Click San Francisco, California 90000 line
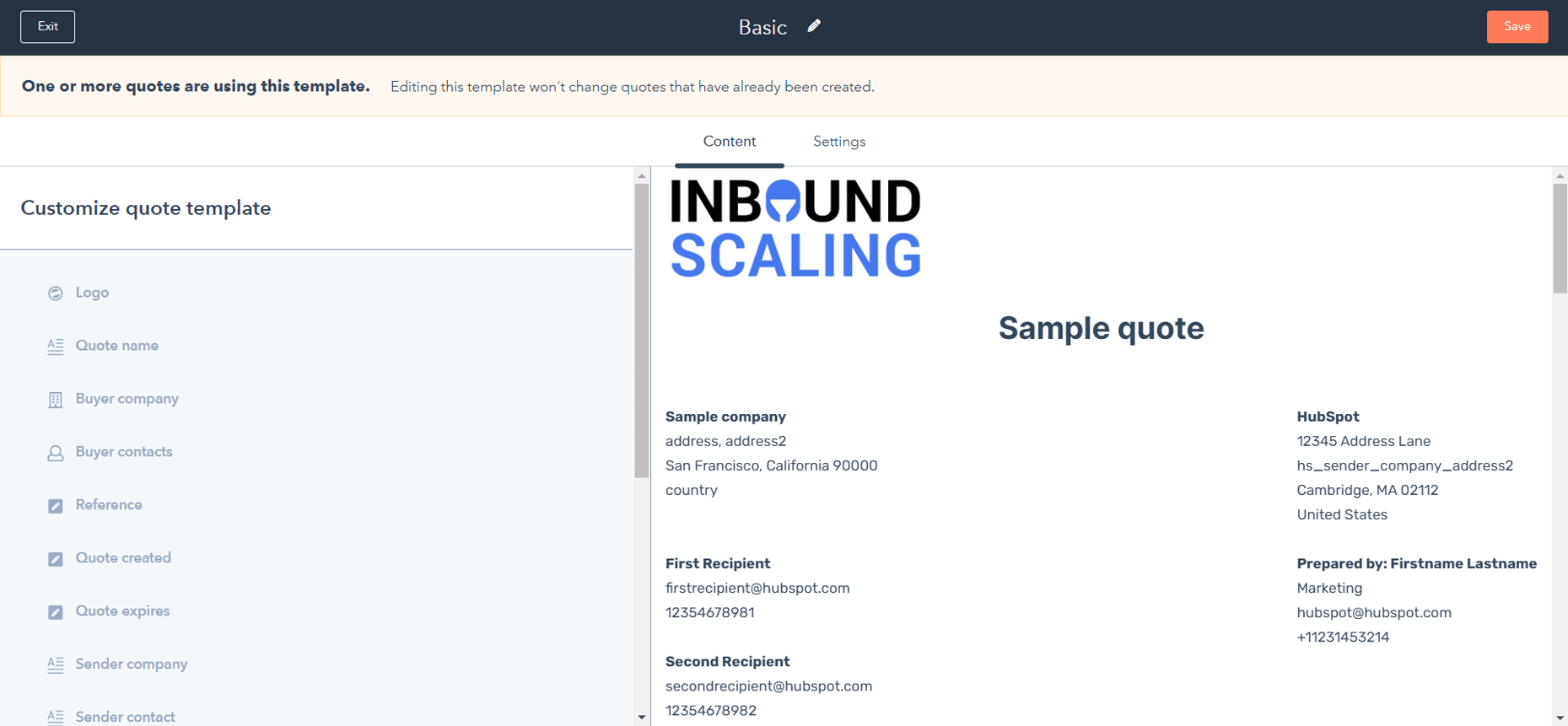The image size is (1568, 726). tap(771, 465)
